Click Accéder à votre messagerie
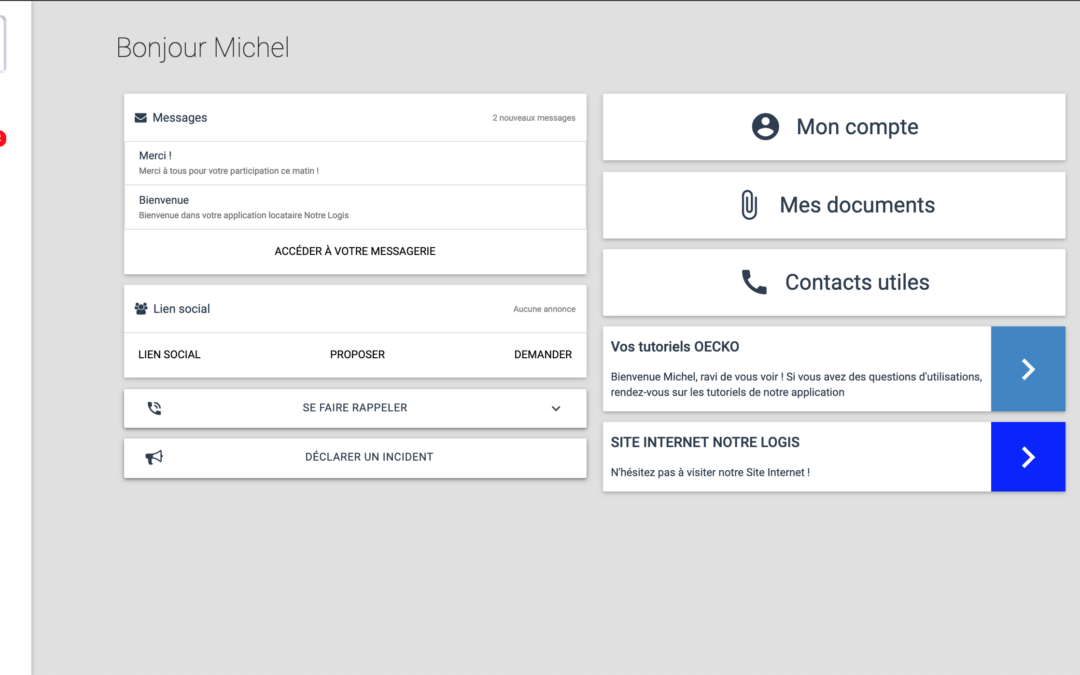Viewport: 1080px width, 675px height. point(355,251)
